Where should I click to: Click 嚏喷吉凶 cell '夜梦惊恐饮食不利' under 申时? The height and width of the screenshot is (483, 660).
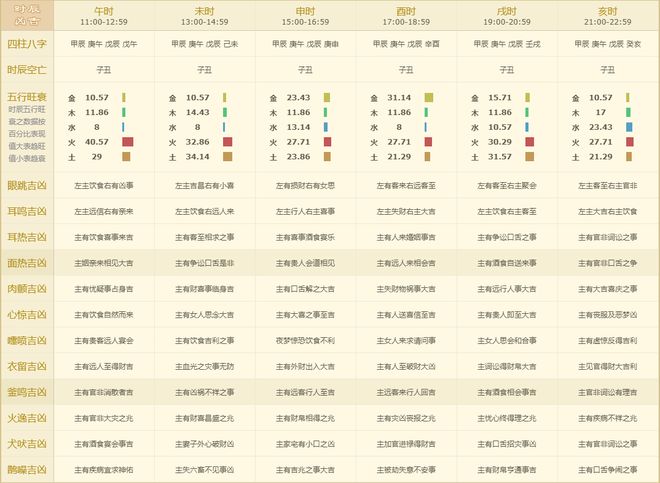tap(305, 341)
